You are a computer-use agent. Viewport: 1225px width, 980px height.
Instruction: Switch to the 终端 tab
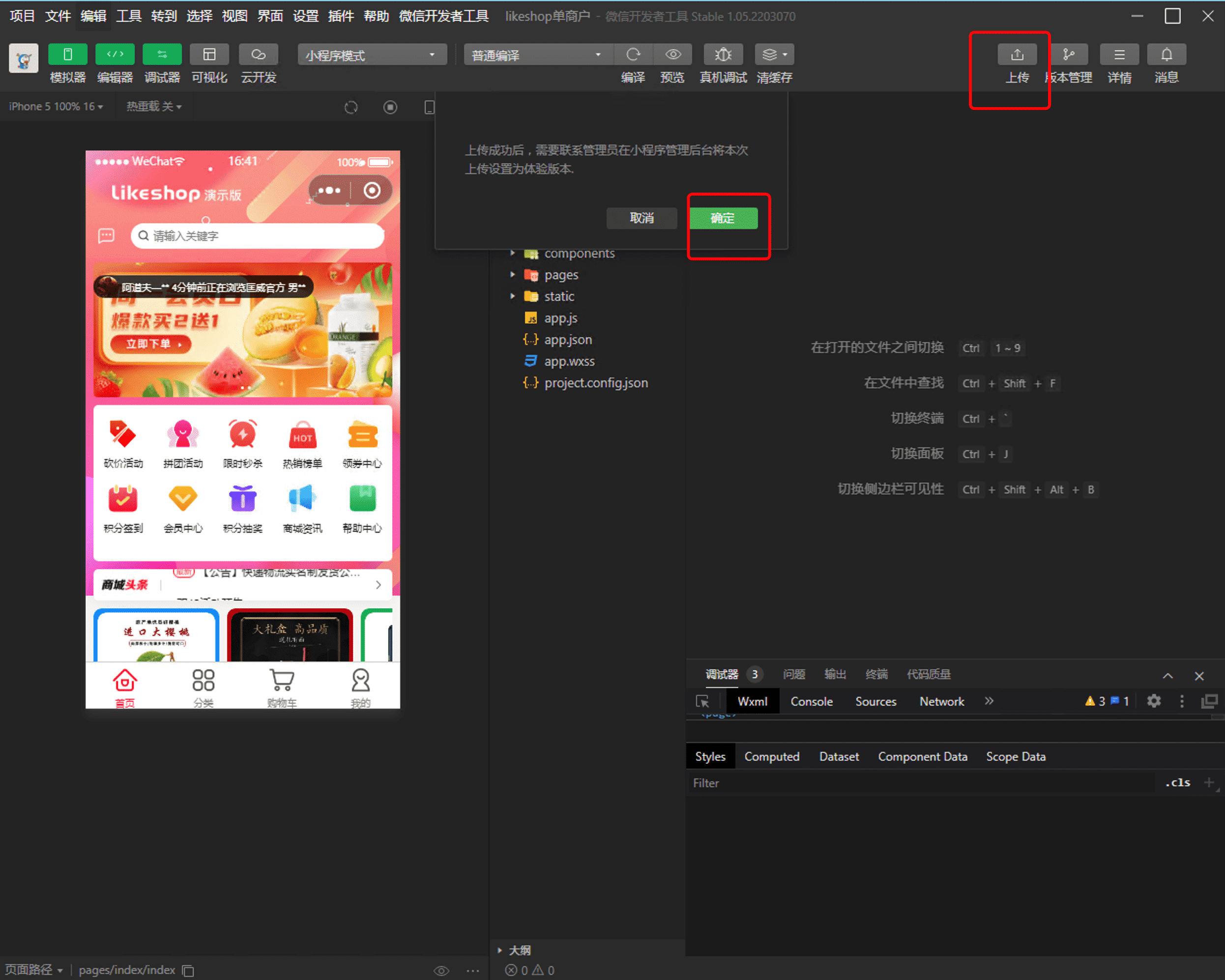[x=876, y=674]
